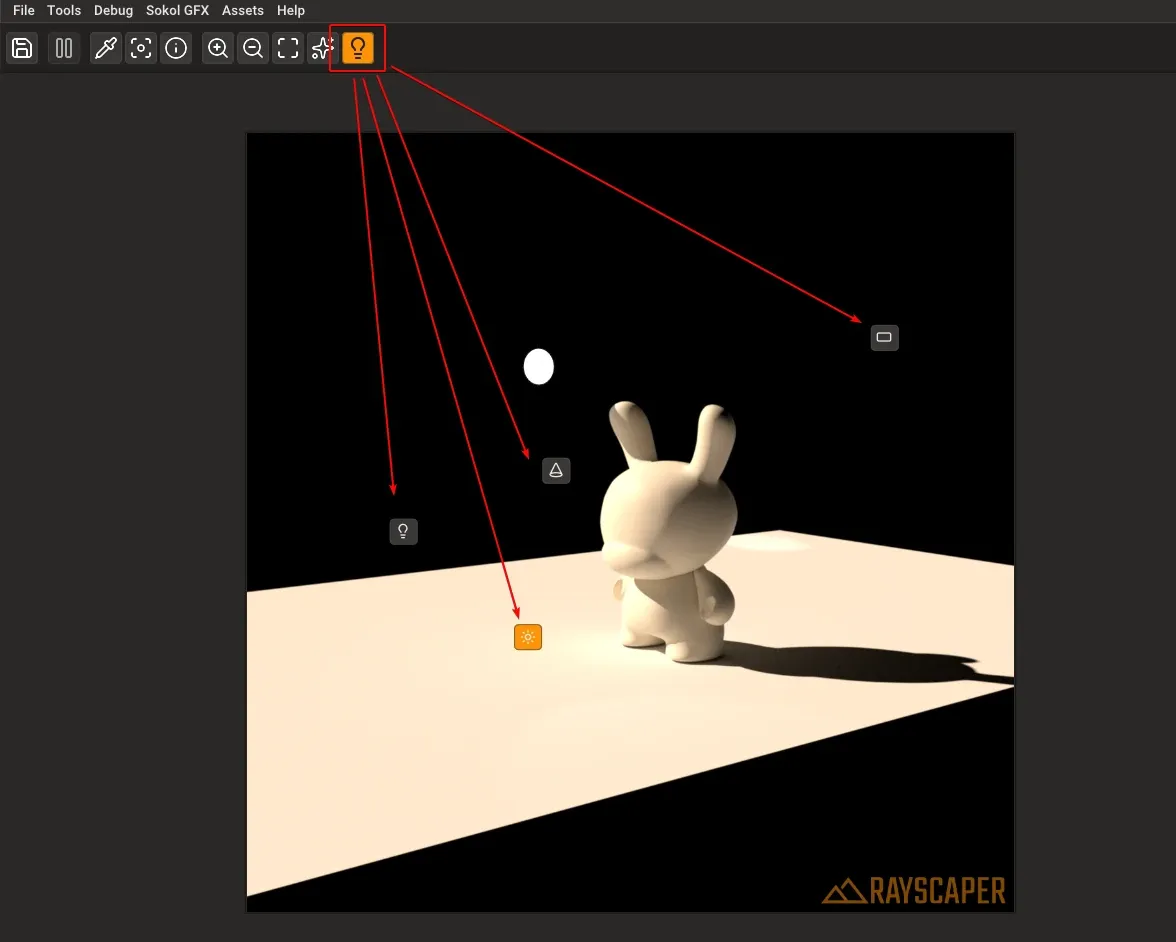This screenshot has height=942, width=1176.
Task: Open the Assets menu
Action: [x=242, y=10]
